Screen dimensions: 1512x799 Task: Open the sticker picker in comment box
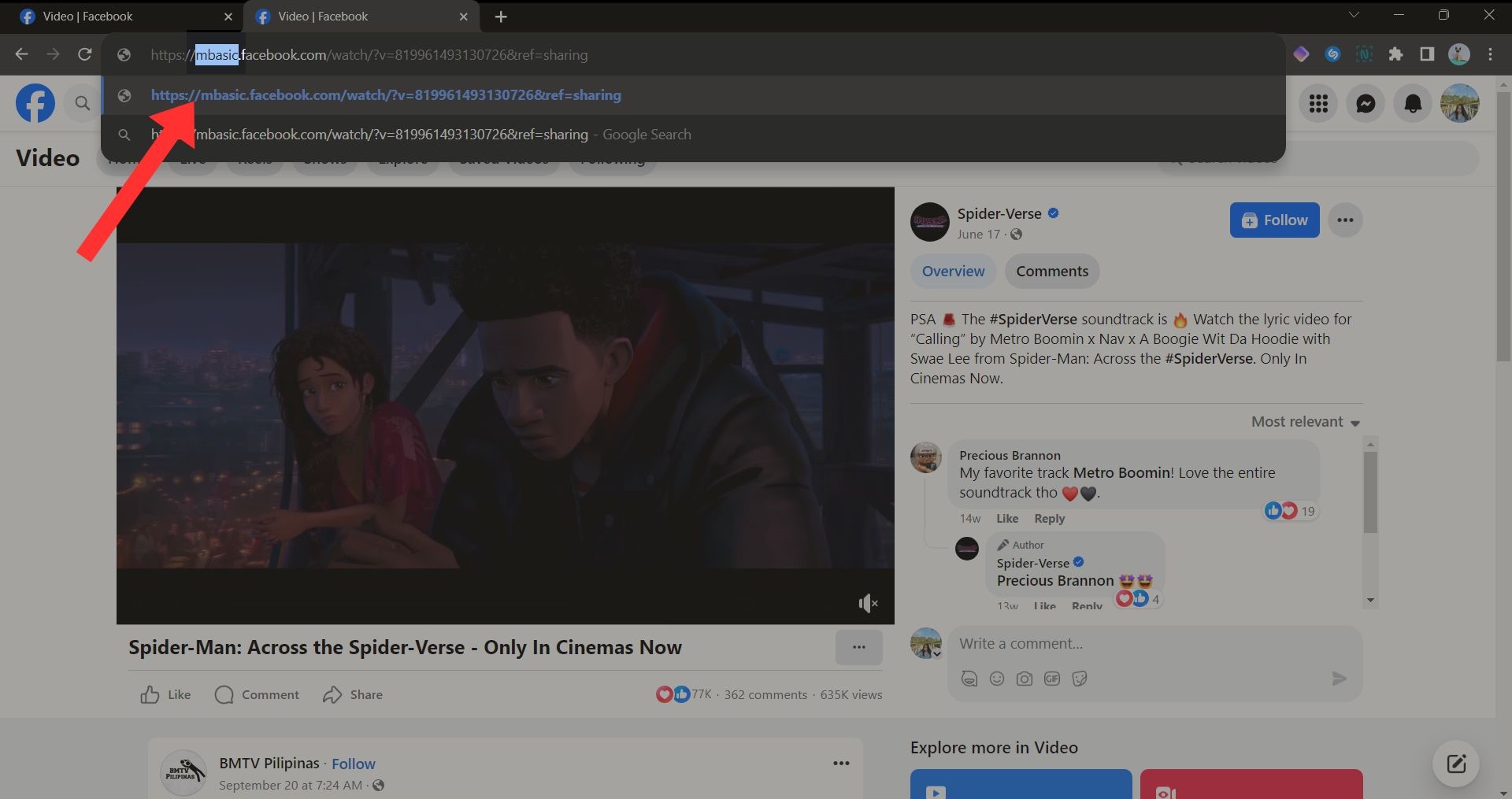(1080, 679)
